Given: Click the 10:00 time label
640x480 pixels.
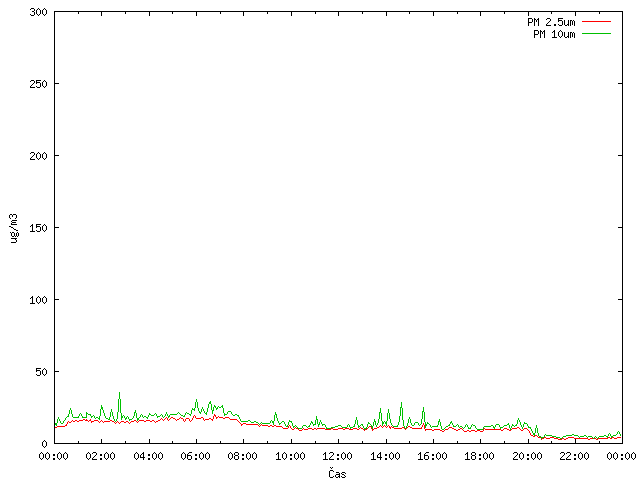Looking at the screenshot, I should (290, 456).
